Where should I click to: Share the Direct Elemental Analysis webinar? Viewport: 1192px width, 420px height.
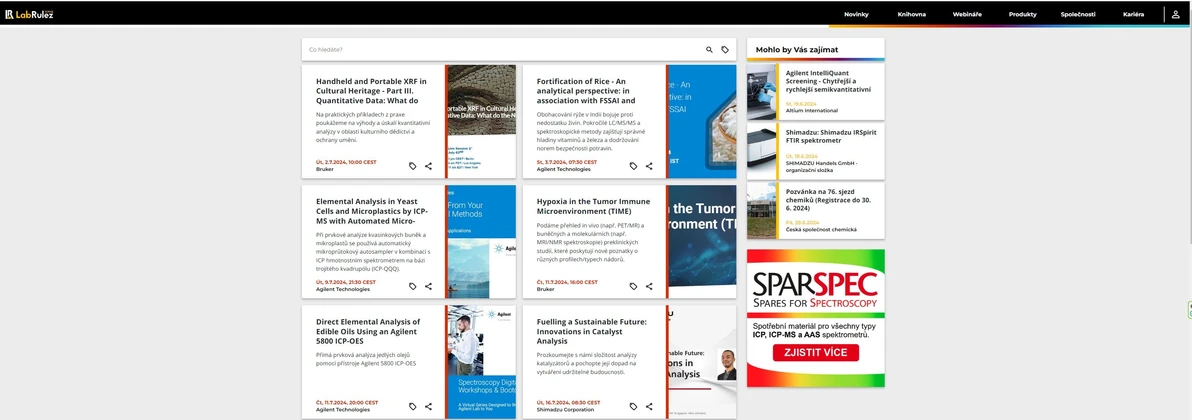[x=429, y=406]
